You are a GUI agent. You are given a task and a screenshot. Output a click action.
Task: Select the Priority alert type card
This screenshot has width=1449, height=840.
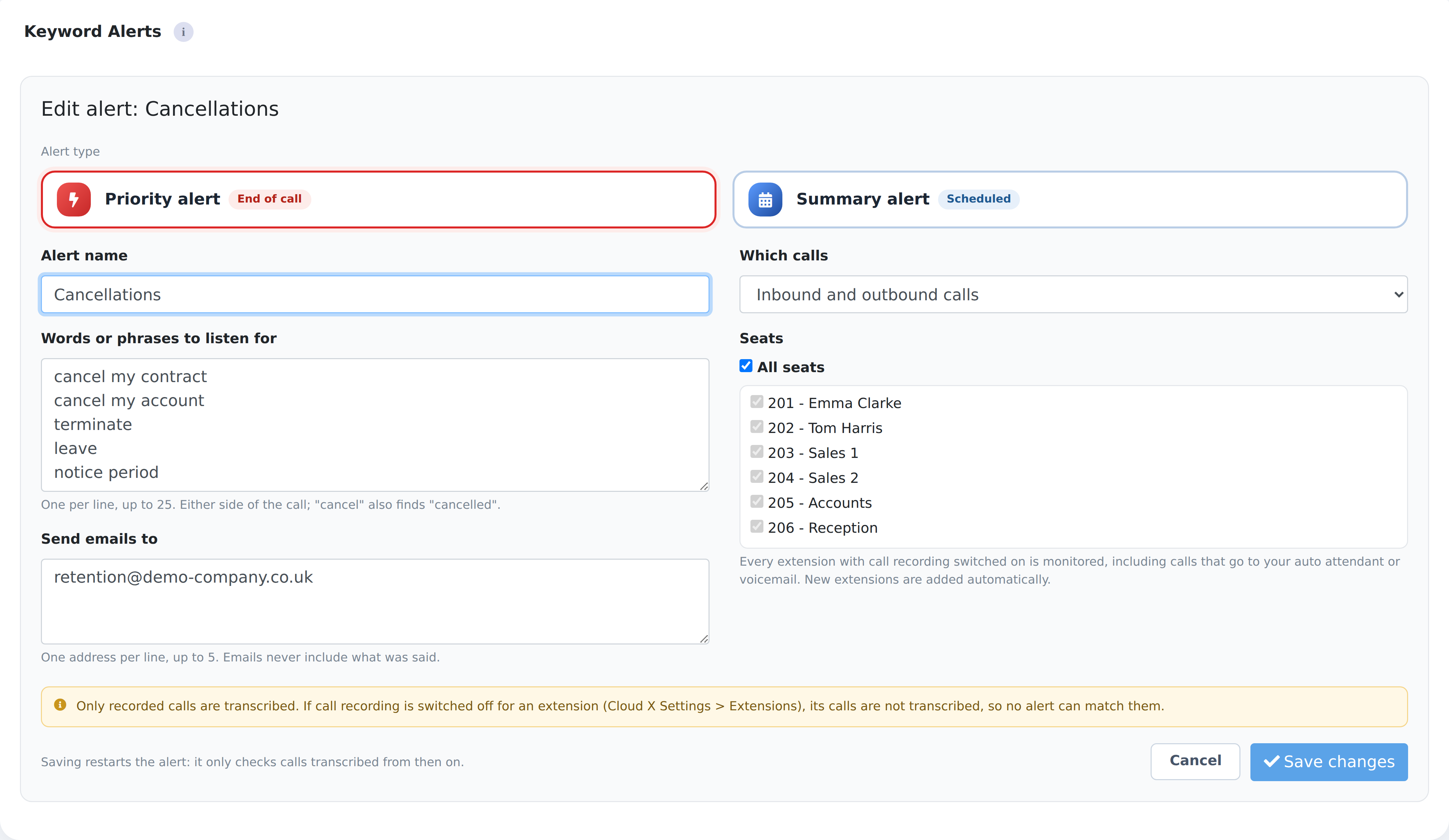[x=378, y=199]
